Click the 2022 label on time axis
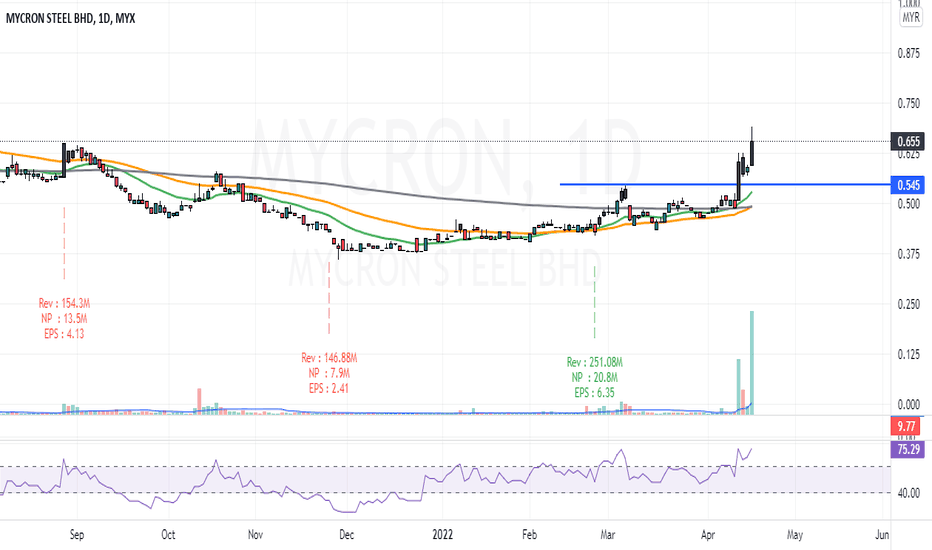This screenshot has height=550, width=932. [x=443, y=535]
